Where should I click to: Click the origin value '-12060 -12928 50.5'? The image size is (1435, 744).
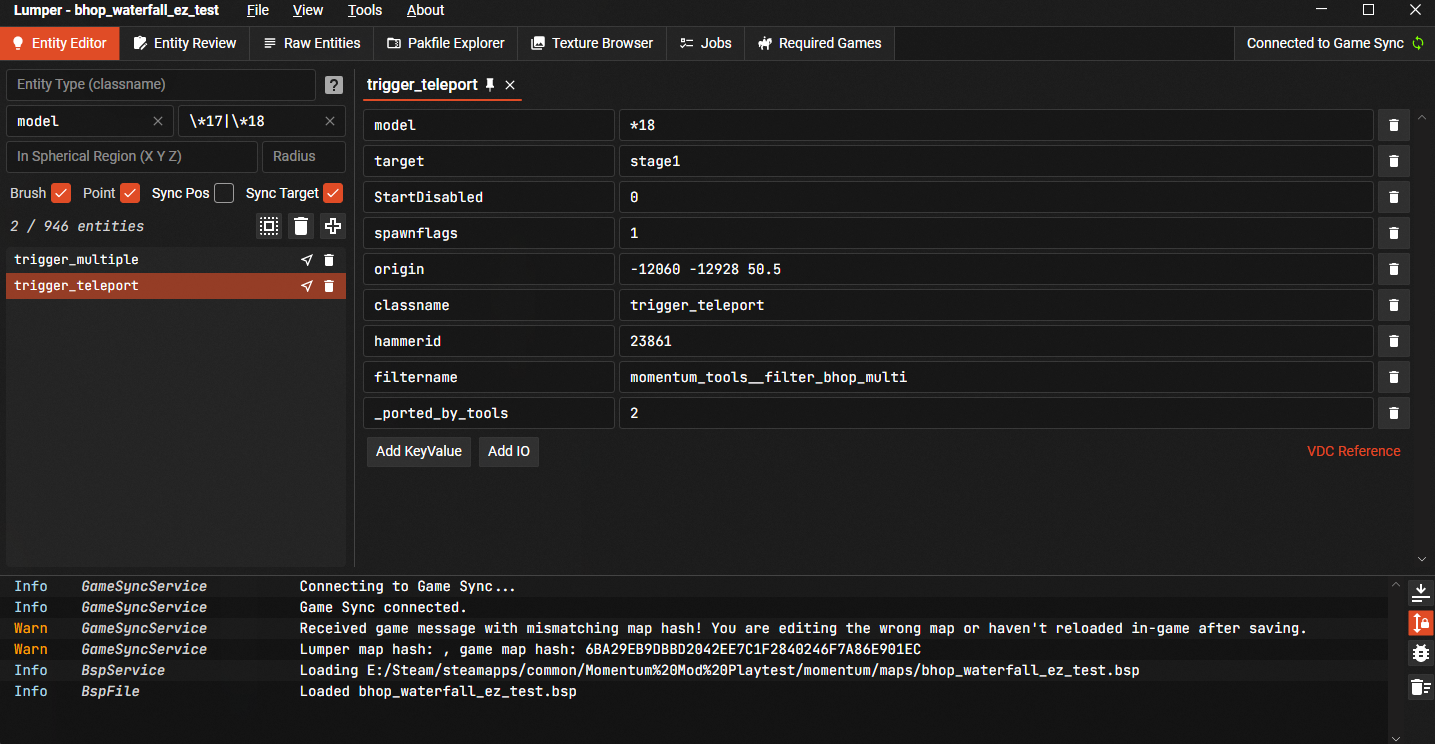[996, 269]
